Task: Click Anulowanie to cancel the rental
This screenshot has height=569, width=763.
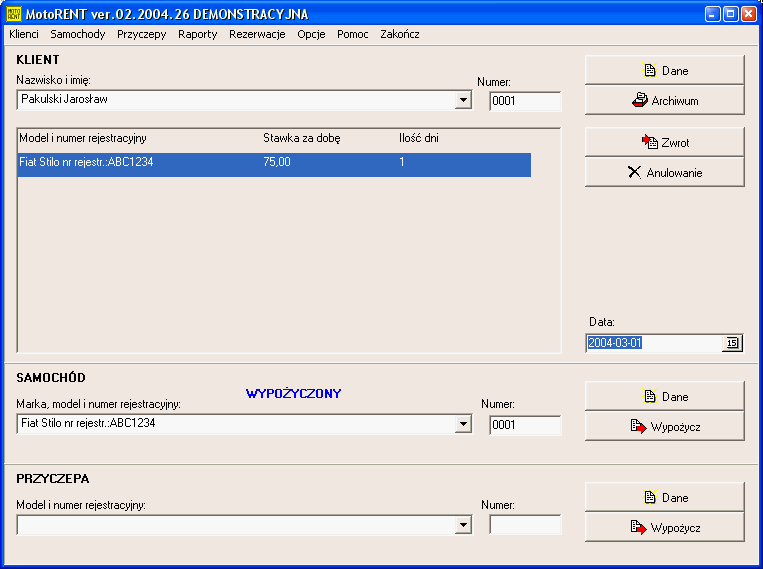Action: click(x=665, y=172)
